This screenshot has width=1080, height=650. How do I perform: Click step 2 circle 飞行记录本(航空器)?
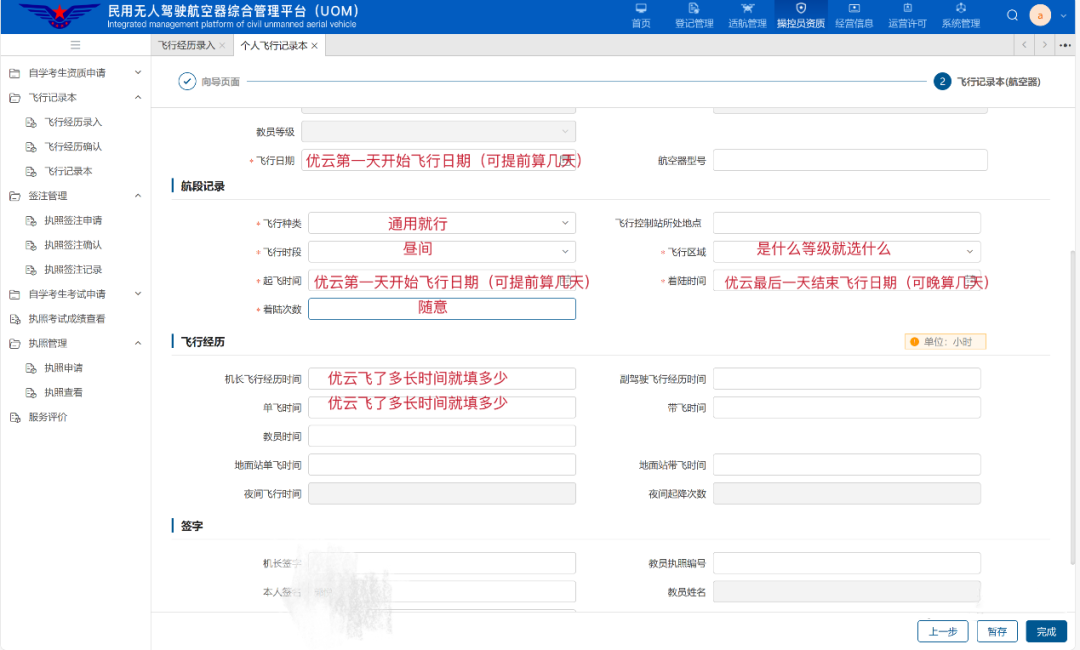tap(942, 81)
